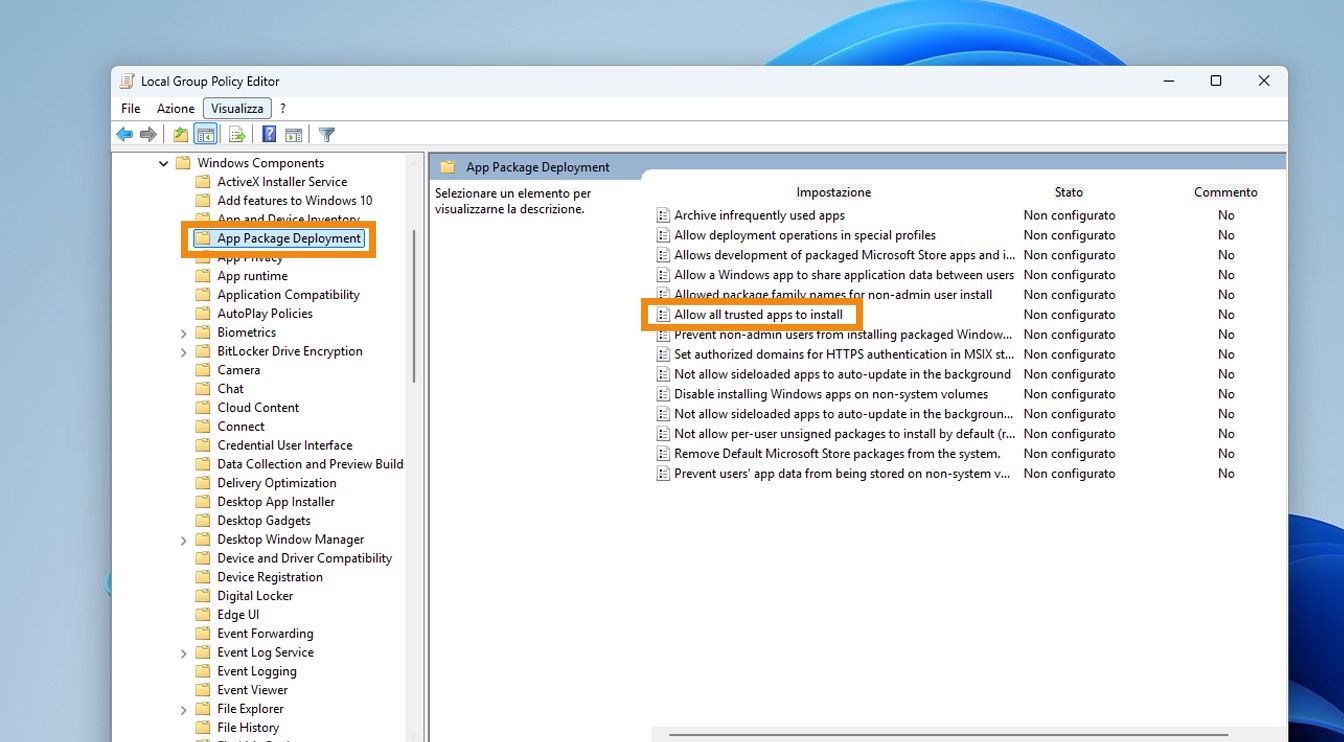Click Non configurato status of Archive infrequently used apps

pyautogui.click(x=1069, y=215)
